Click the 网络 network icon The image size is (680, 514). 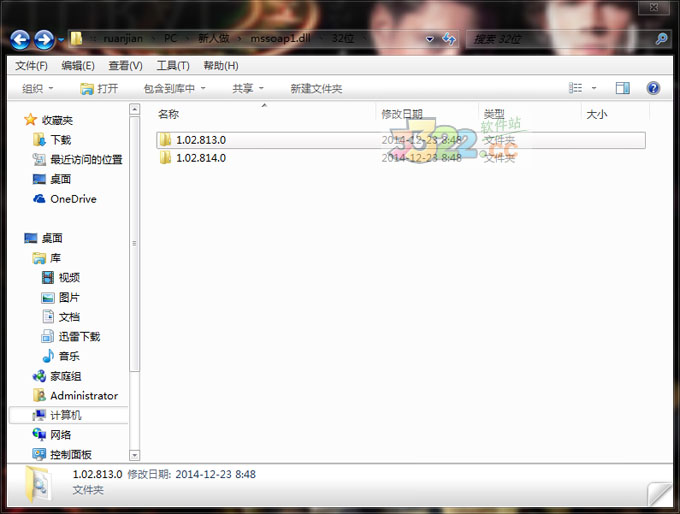pyautogui.click(x=39, y=434)
